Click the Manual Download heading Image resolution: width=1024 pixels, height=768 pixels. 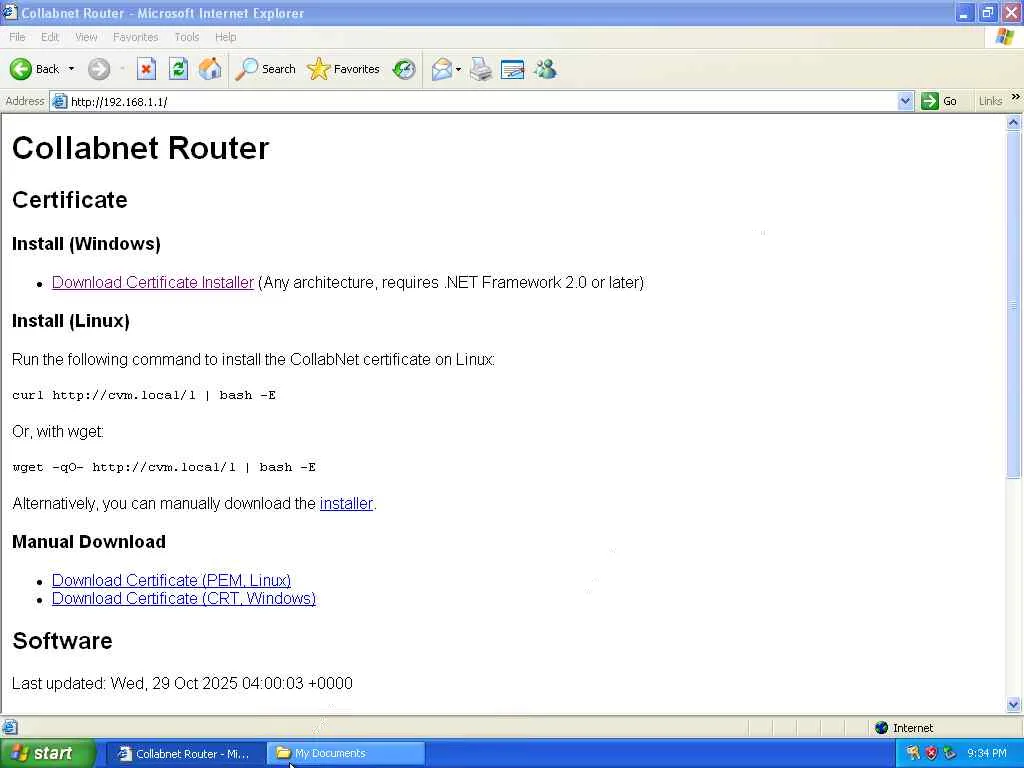click(89, 541)
